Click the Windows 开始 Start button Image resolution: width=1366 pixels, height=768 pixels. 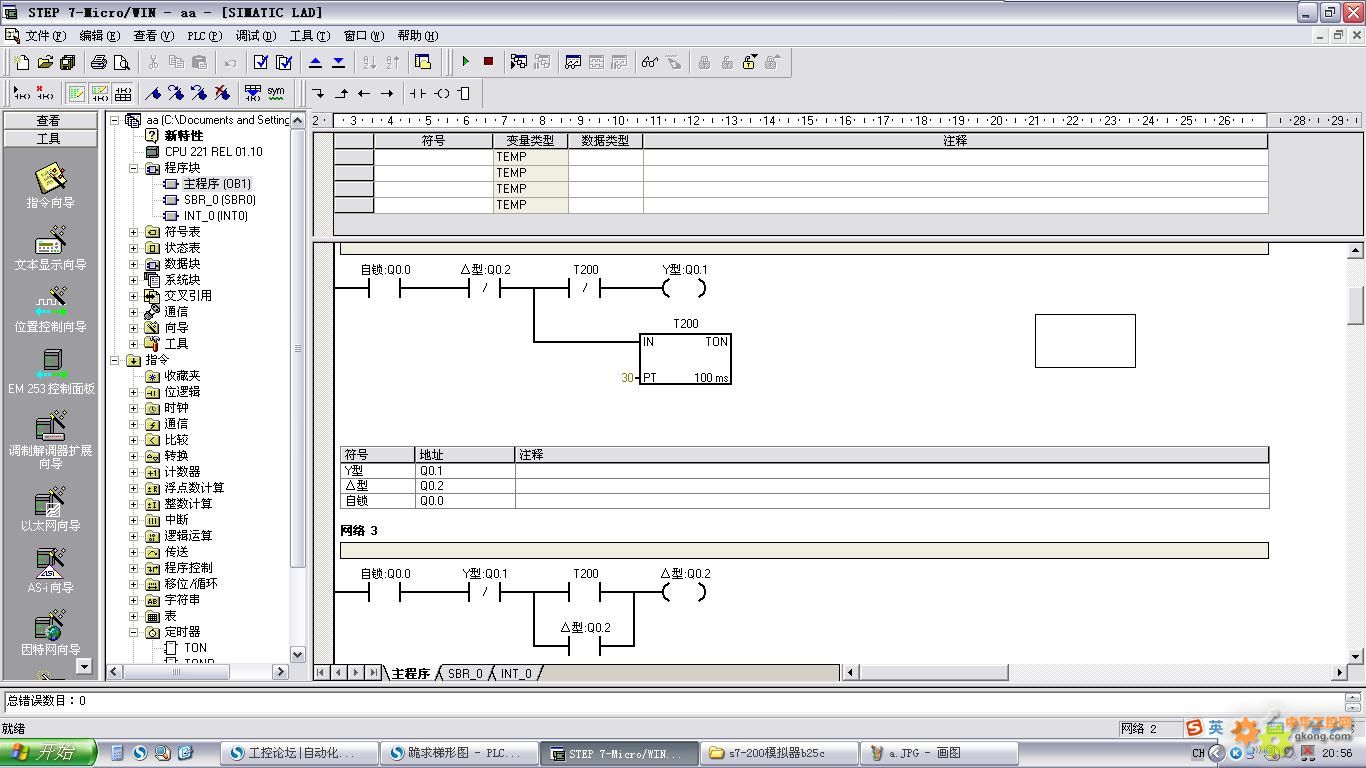(48, 753)
